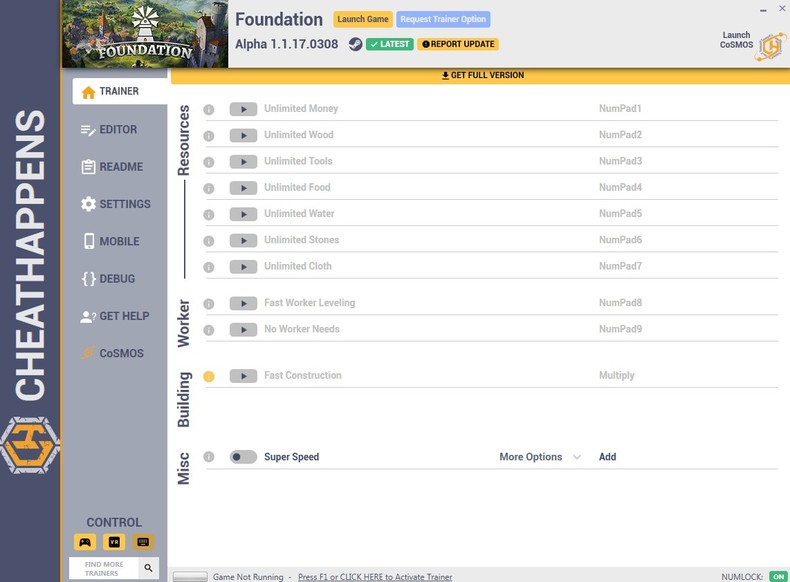Open the MOBILE tab
790x582 pixels.
[x=111, y=241]
